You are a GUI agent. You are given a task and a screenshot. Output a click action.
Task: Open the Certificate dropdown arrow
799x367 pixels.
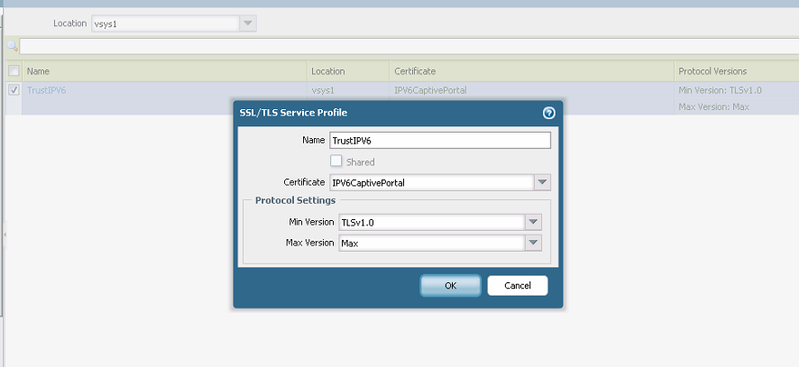coord(542,182)
